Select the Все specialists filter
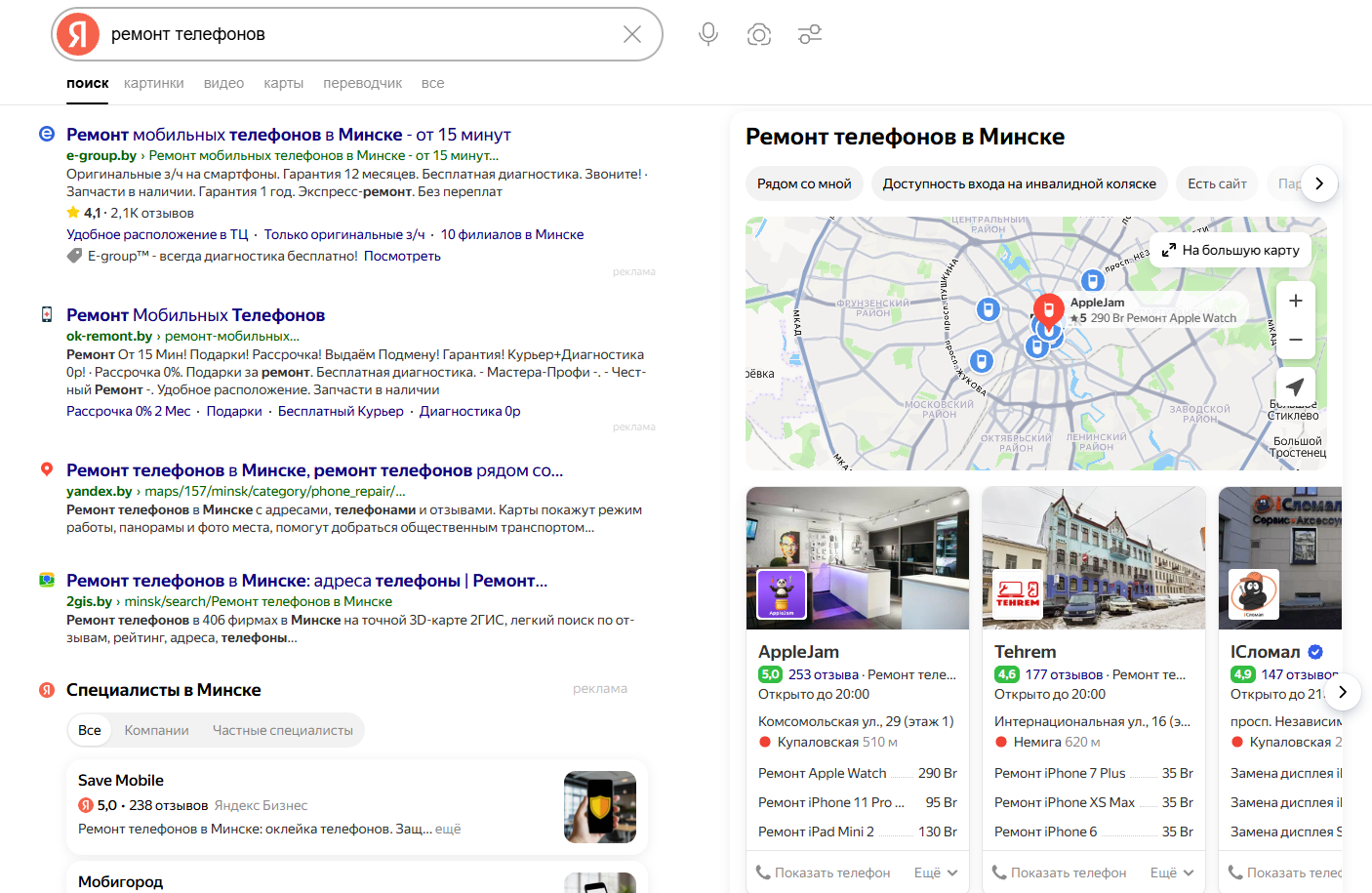1372x893 pixels. pyautogui.click(x=90, y=730)
